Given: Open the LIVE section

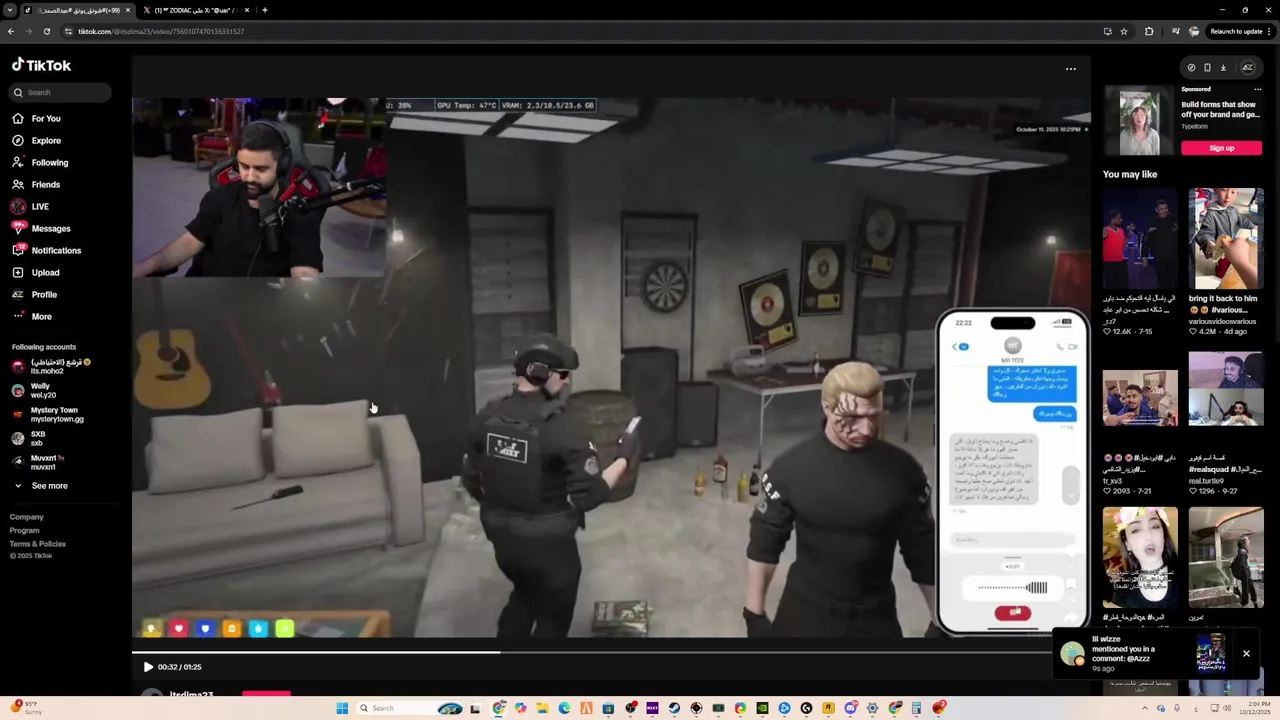Looking at the screenshot, I should pos(30,207).
